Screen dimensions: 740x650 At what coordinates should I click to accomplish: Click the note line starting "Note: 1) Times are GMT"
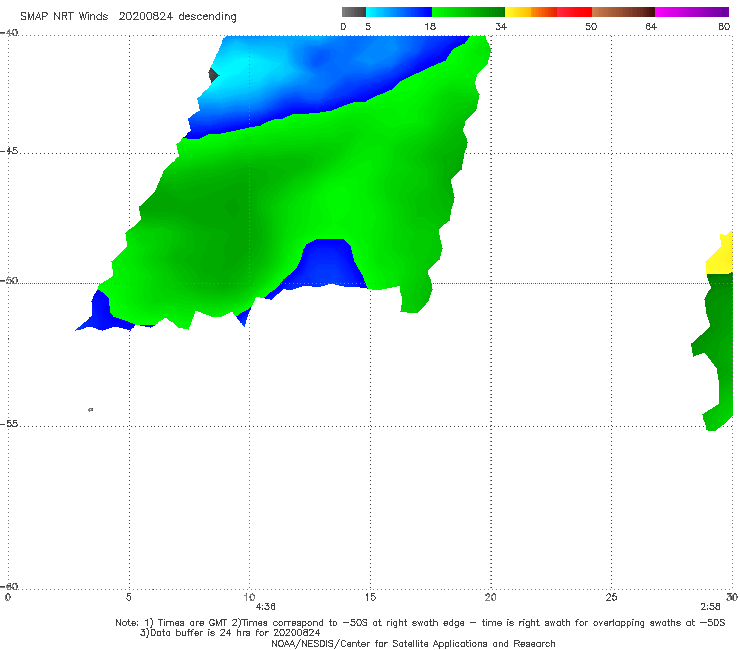coord(420,623)
